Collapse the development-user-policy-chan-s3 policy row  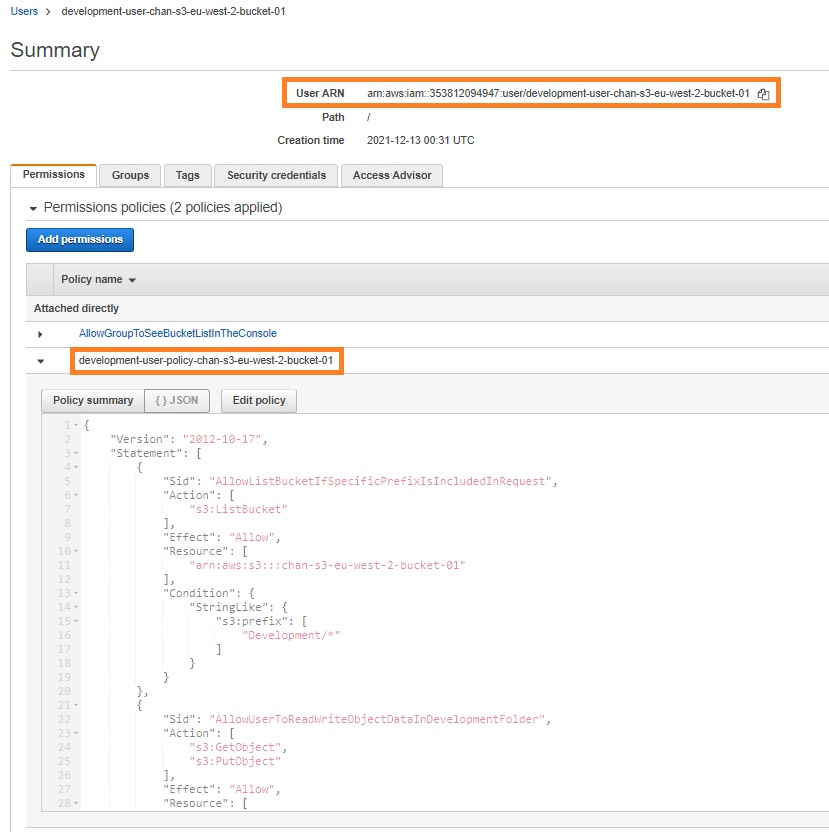click(40, 361)
